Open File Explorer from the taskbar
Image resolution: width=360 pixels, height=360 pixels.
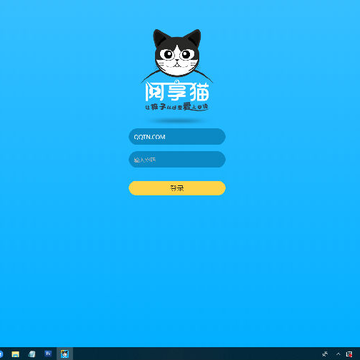click(15, 354)
